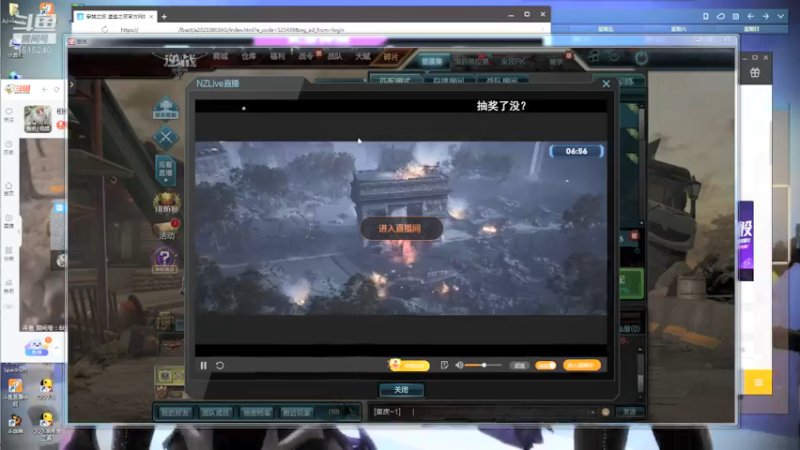Viewport: 800px width, 450px height.
Task: Select 战队成员 tab at bottom
Action: tap(215, 412)
